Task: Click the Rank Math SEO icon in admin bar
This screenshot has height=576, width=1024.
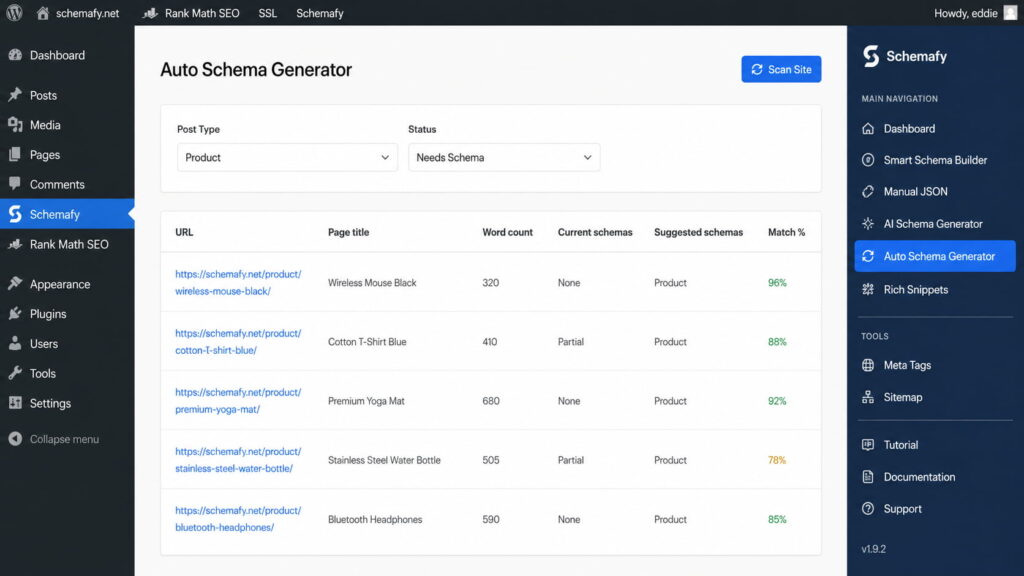Action: pyautogui.click(x=150, y=13)
